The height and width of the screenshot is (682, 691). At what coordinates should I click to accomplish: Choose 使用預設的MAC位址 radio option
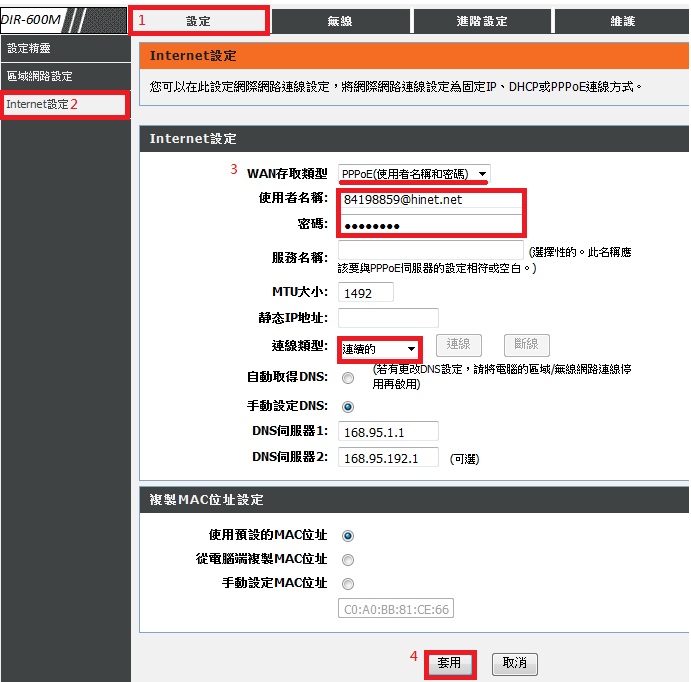coord(348,535)
